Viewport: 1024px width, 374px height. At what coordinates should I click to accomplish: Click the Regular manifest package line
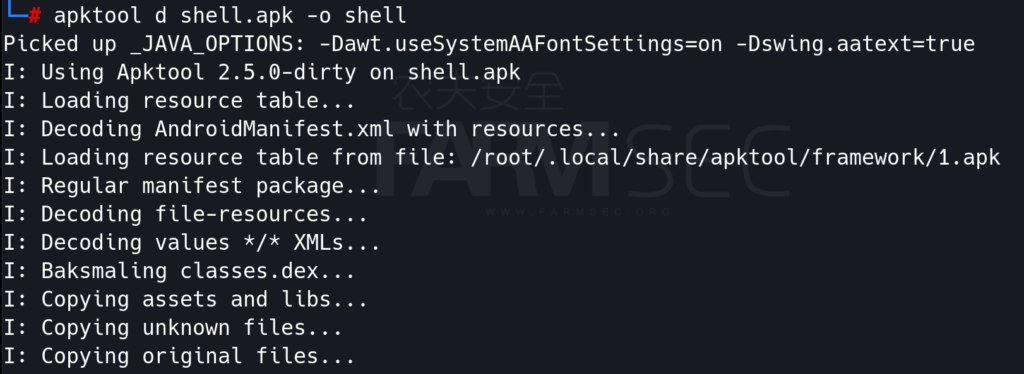192,186
